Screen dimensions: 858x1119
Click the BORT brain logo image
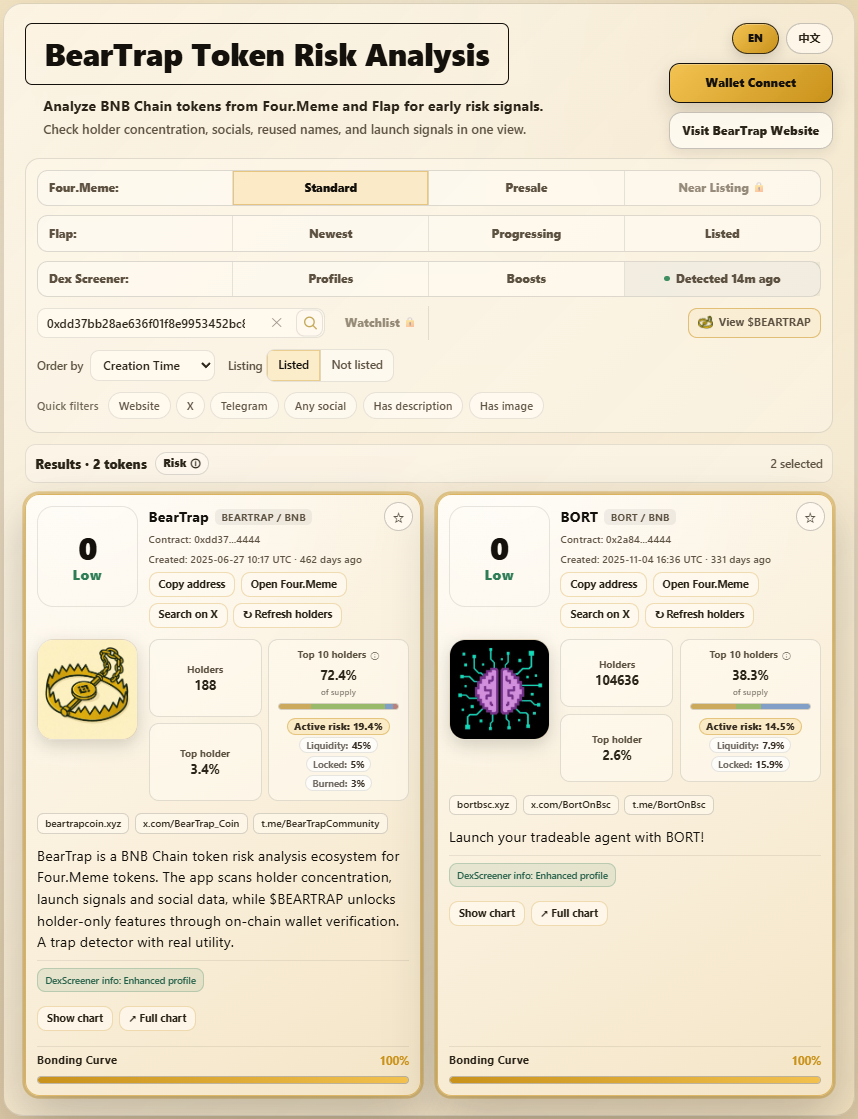click(499, 689)
